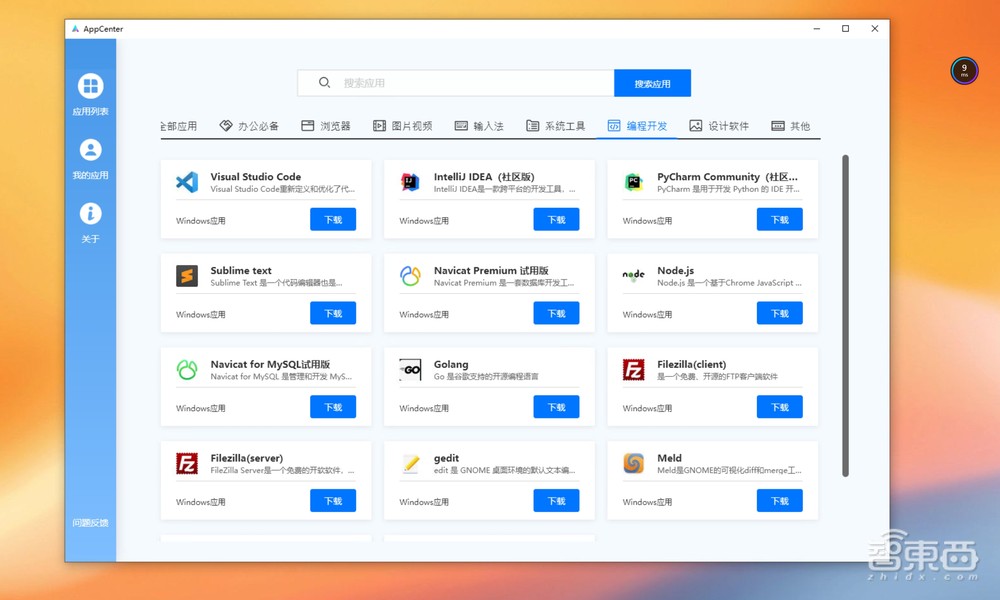Screen dimensions: 1000x600
Task: Click the PyCharm Community app icon
Action: [633, 182]
